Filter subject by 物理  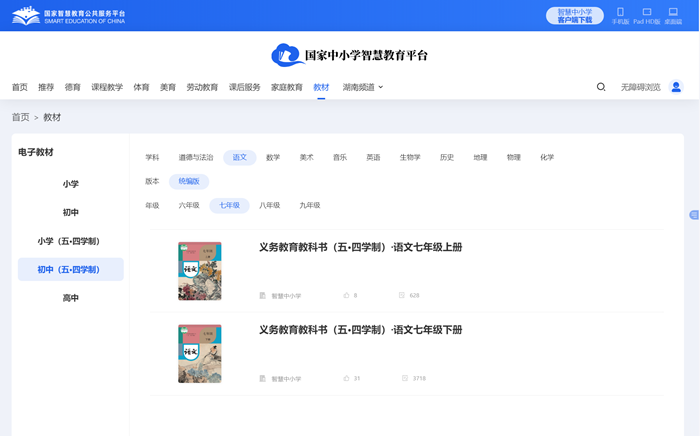pyautogui.click(x=514, y=157)
